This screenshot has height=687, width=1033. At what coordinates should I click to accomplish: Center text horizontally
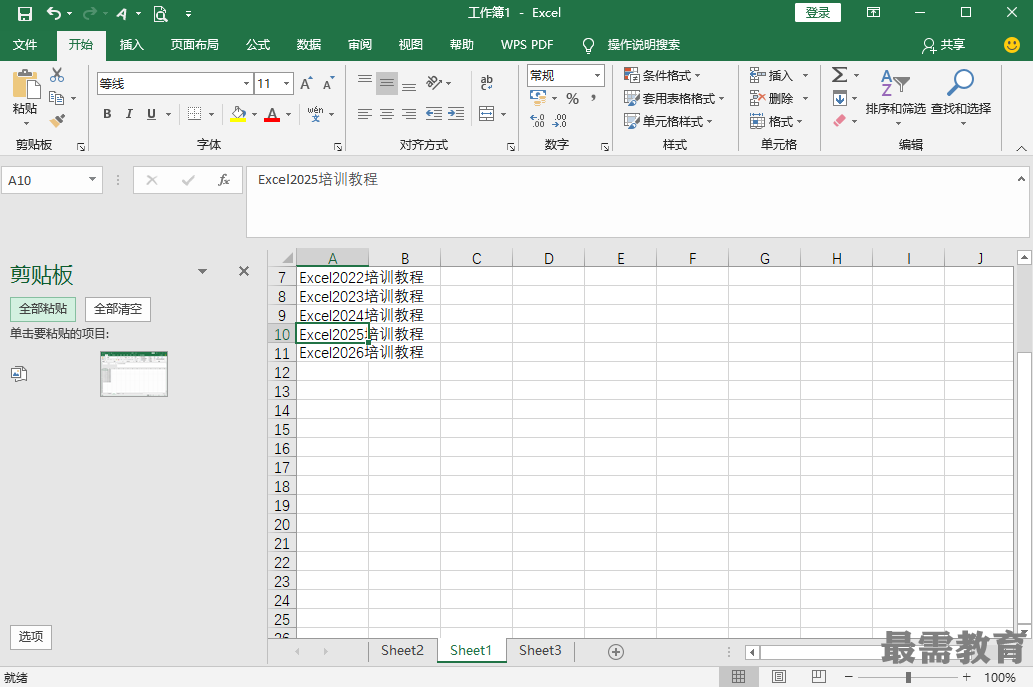tap(387, 114)
